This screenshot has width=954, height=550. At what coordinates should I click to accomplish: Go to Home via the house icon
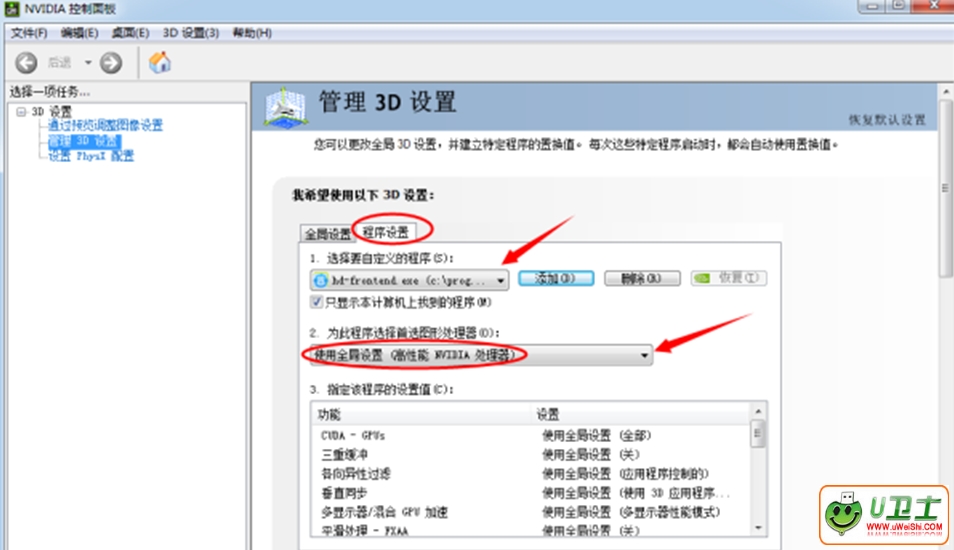160,62
